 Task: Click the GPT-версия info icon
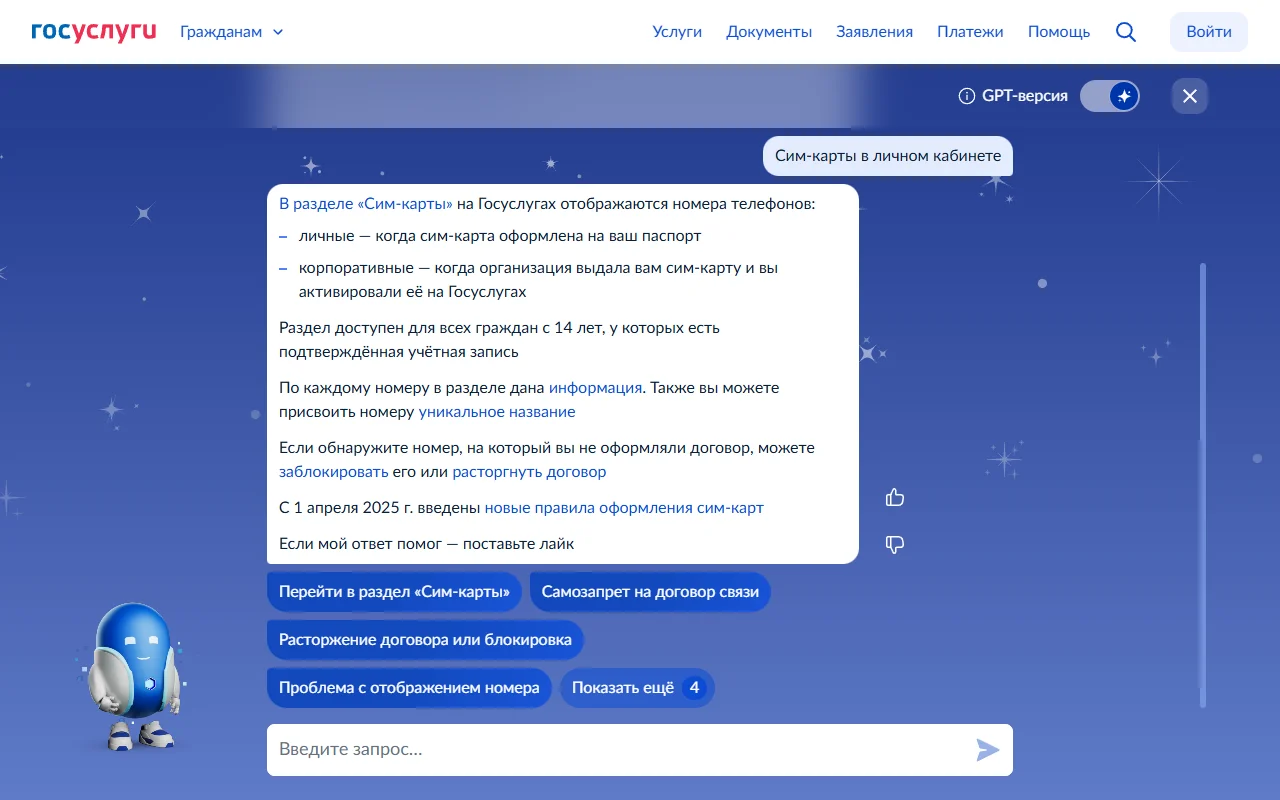[966, 96]
